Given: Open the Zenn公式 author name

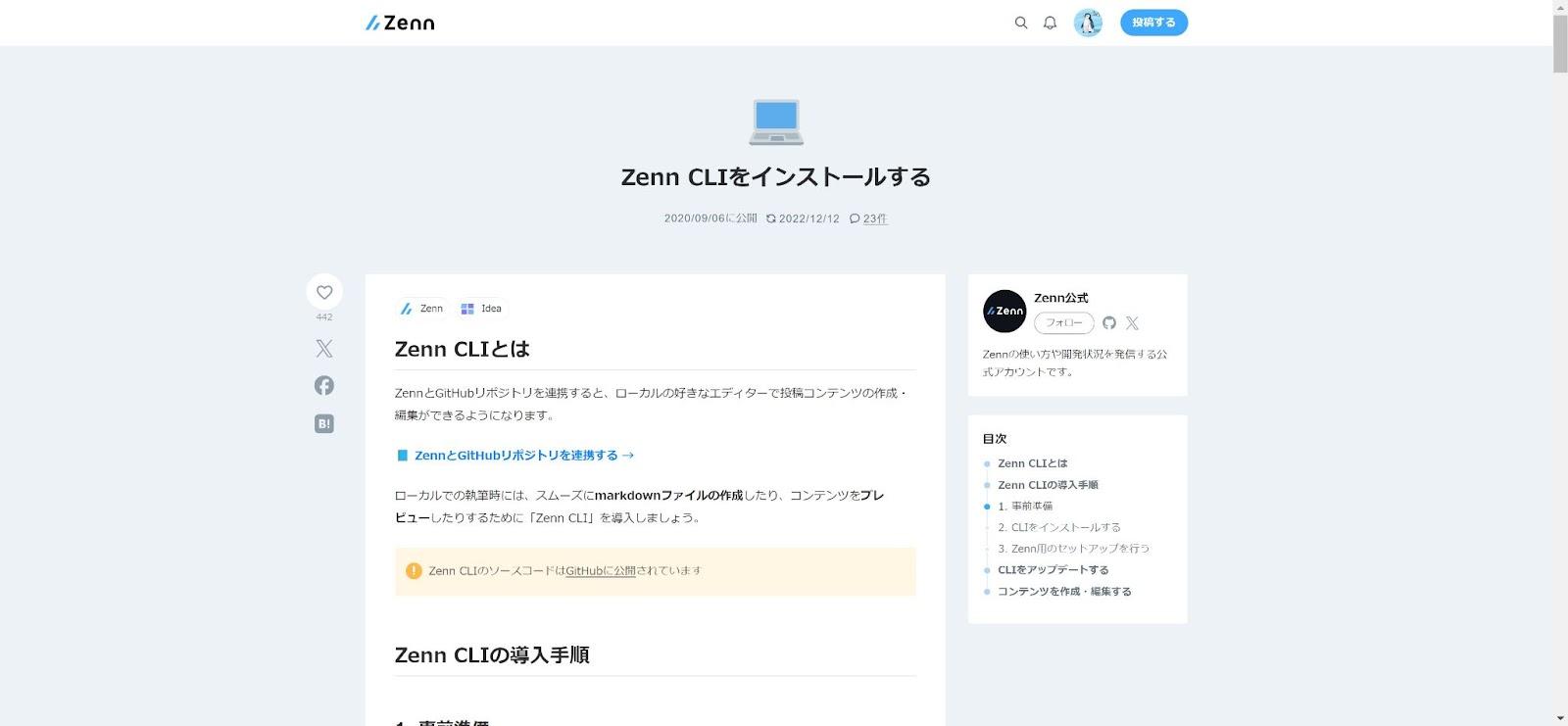Looking at the screenshot, I should tap(1061, 298).
